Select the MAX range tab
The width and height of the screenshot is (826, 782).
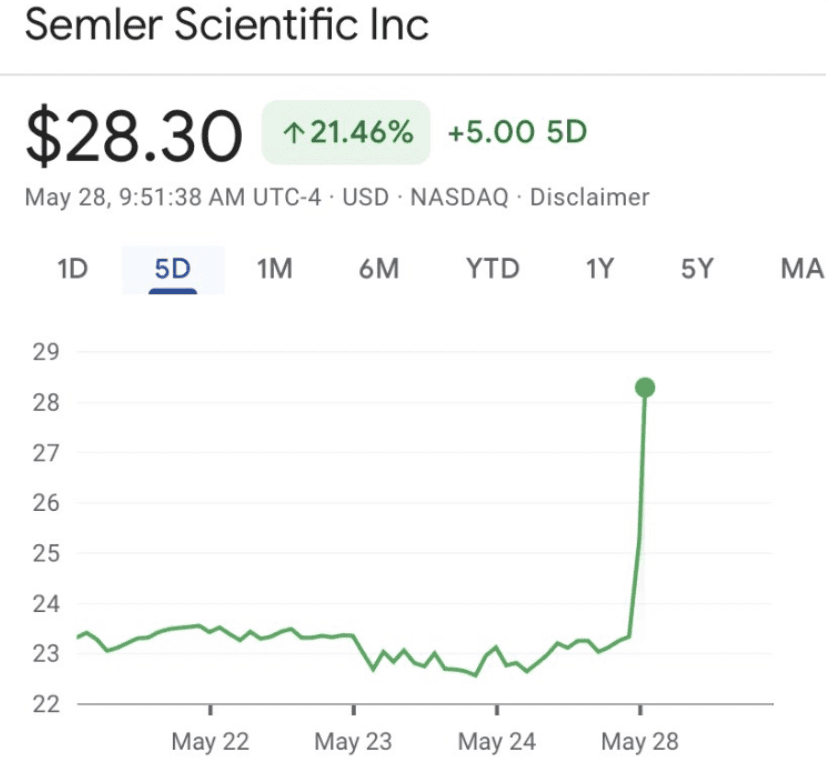pos(803,269)
